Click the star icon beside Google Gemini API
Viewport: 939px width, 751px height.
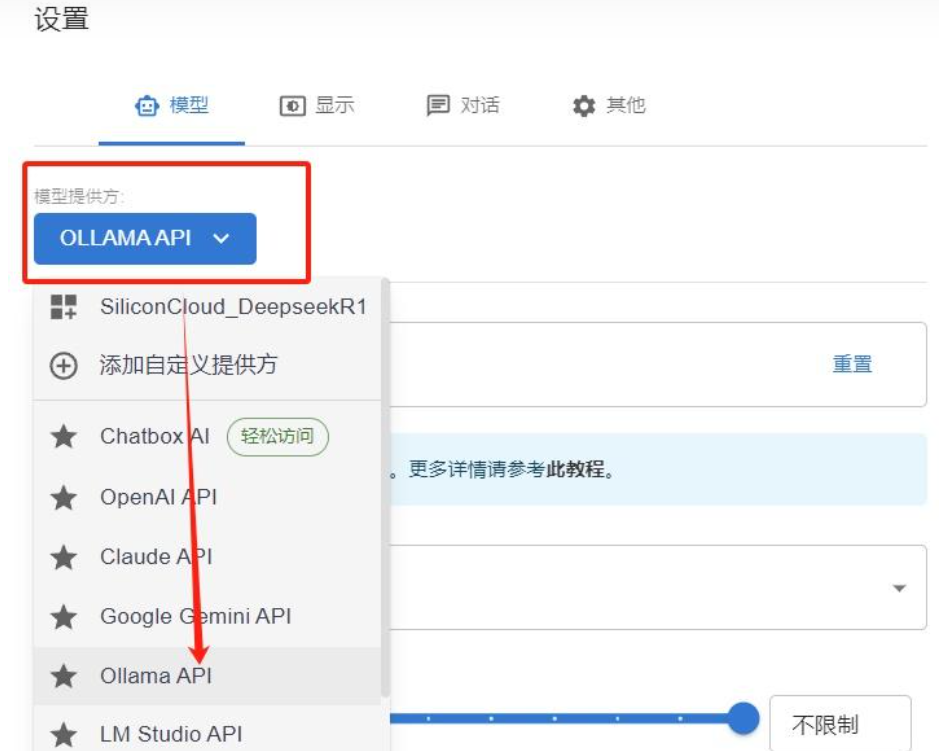coord(63,616)
